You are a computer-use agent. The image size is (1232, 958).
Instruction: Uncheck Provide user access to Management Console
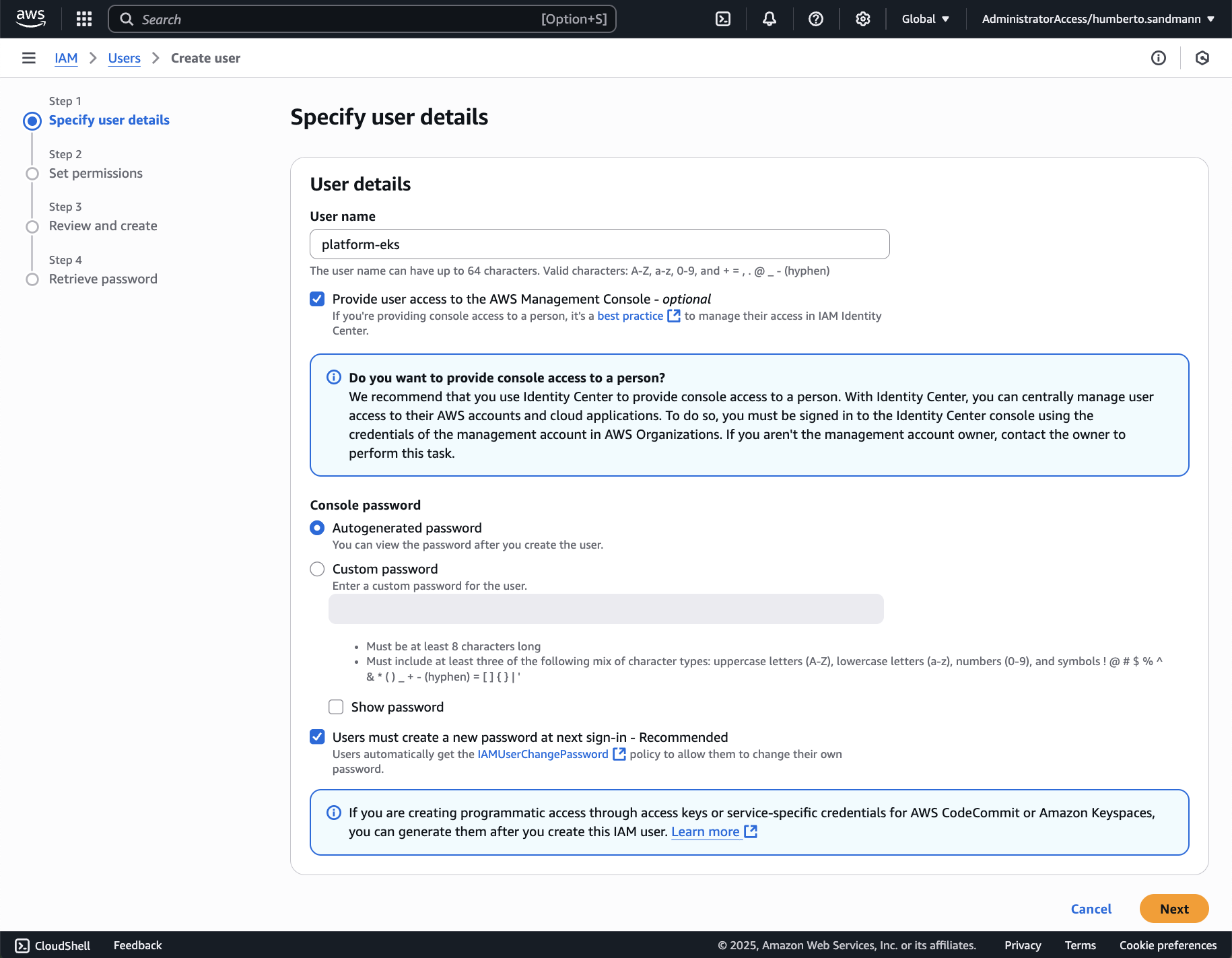317,299
